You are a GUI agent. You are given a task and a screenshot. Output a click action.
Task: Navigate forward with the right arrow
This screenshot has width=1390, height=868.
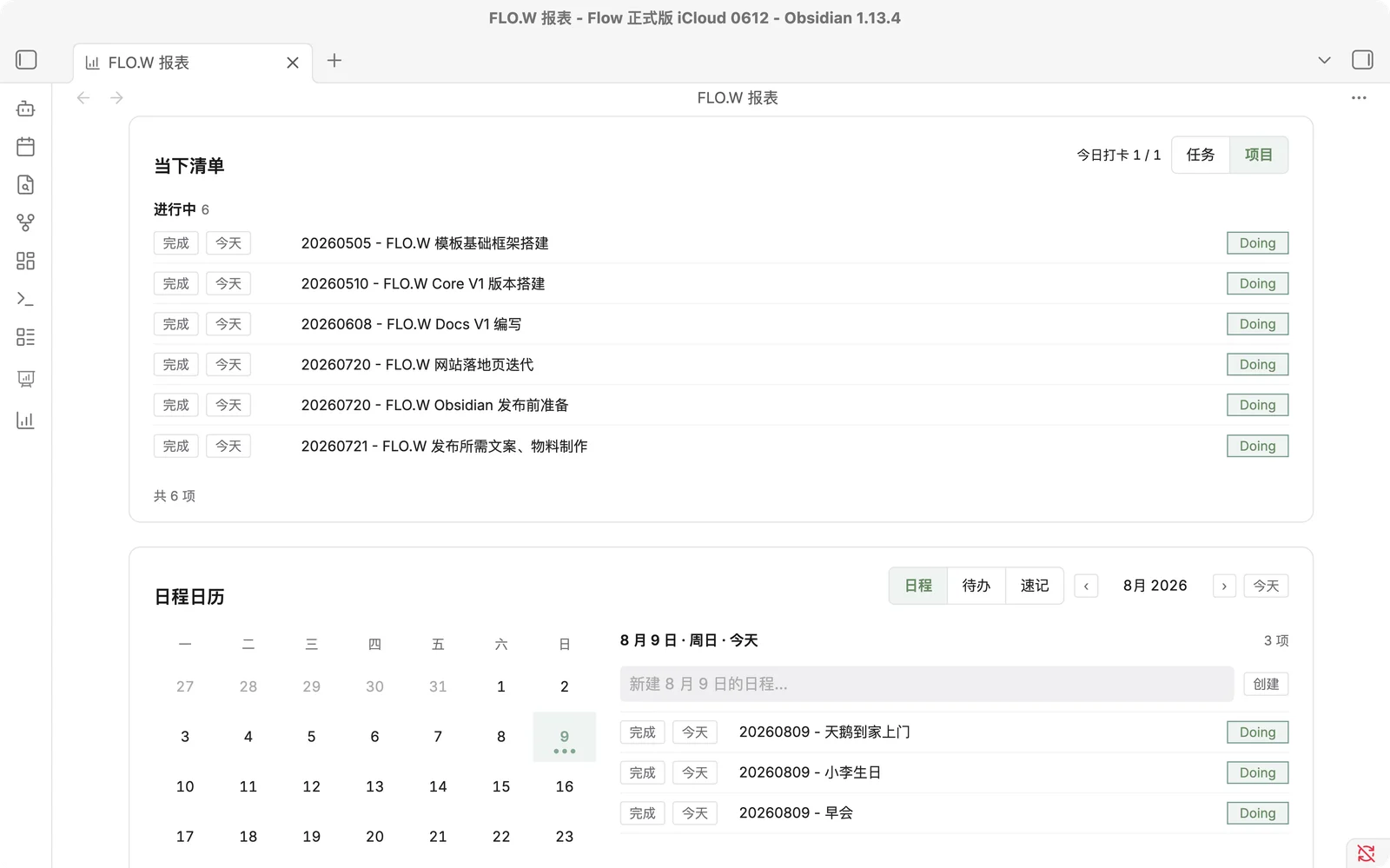click(116, 98)
